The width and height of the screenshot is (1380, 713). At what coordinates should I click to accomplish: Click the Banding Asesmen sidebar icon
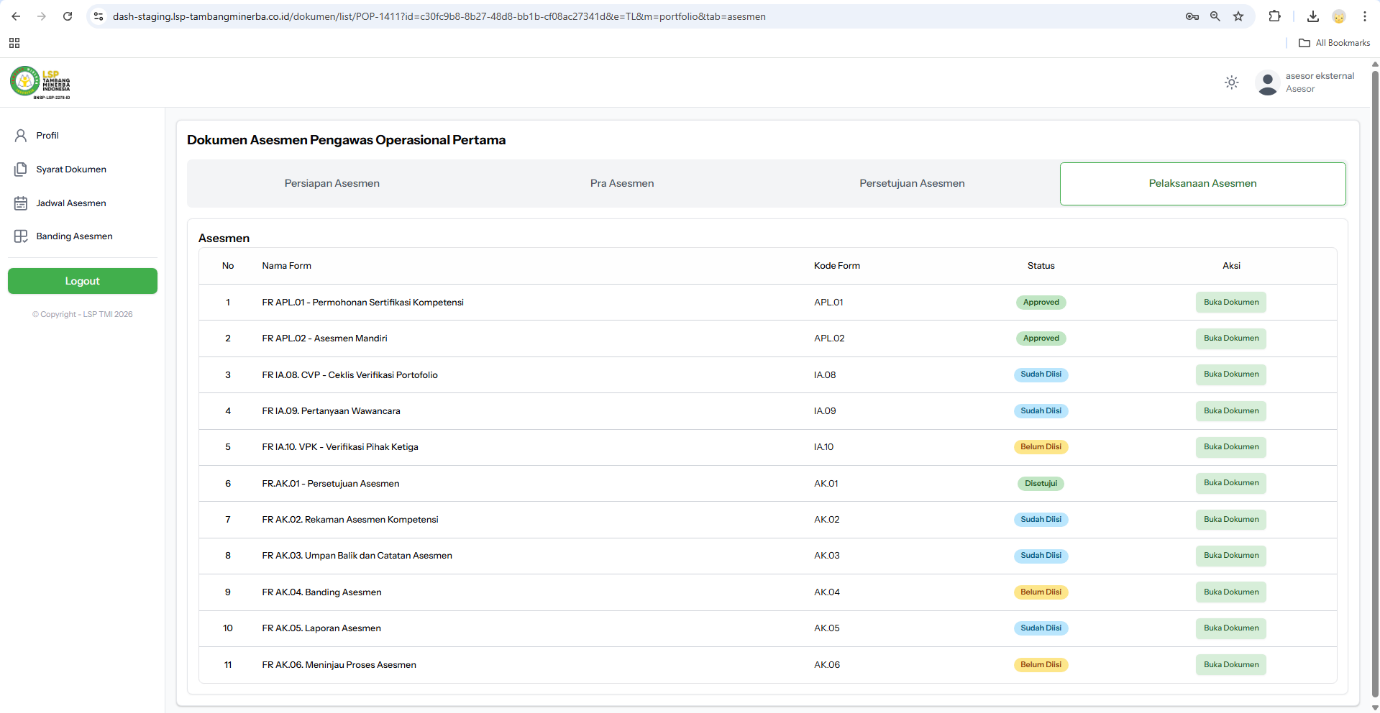pyautogui.click(x=20, y=236)
